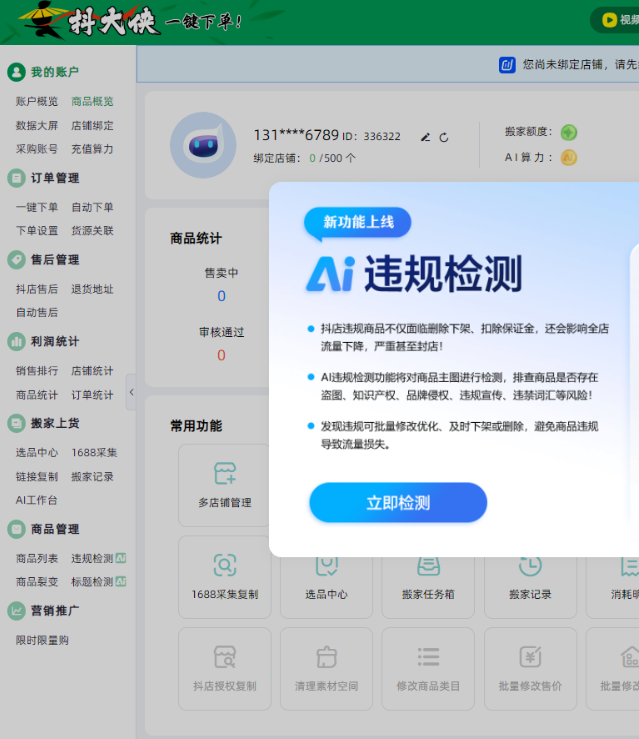Go to 一键下单 in the sidebar
The image size is (639, 739).
tap(37, 207)
